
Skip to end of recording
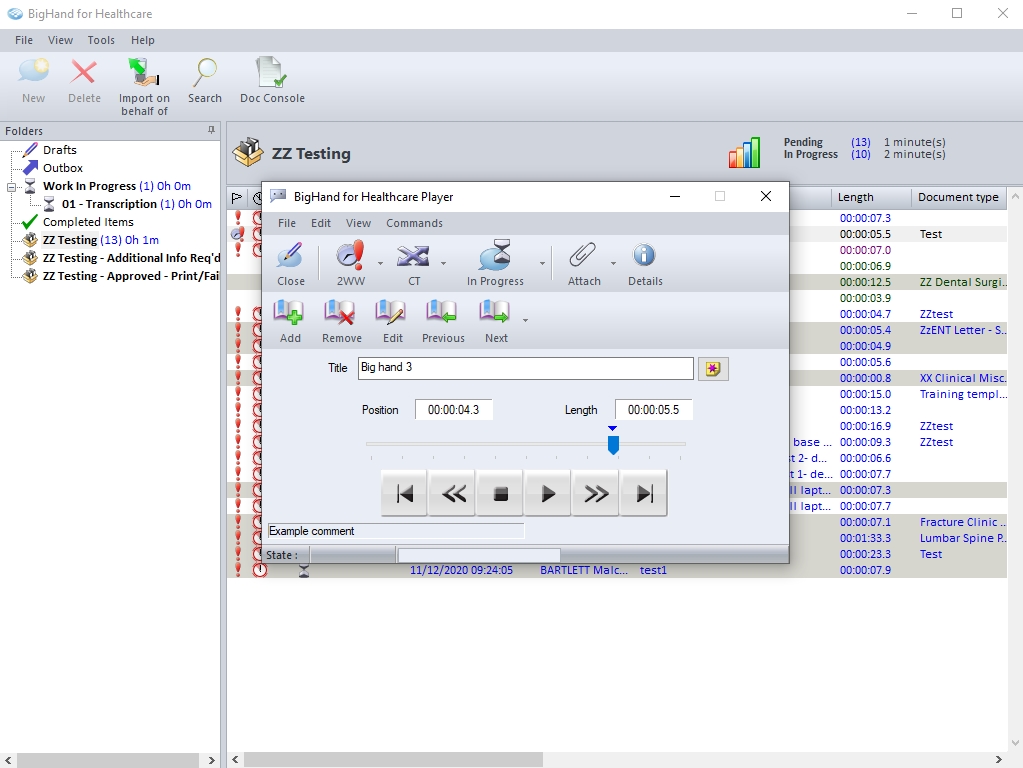coord(644,494)
